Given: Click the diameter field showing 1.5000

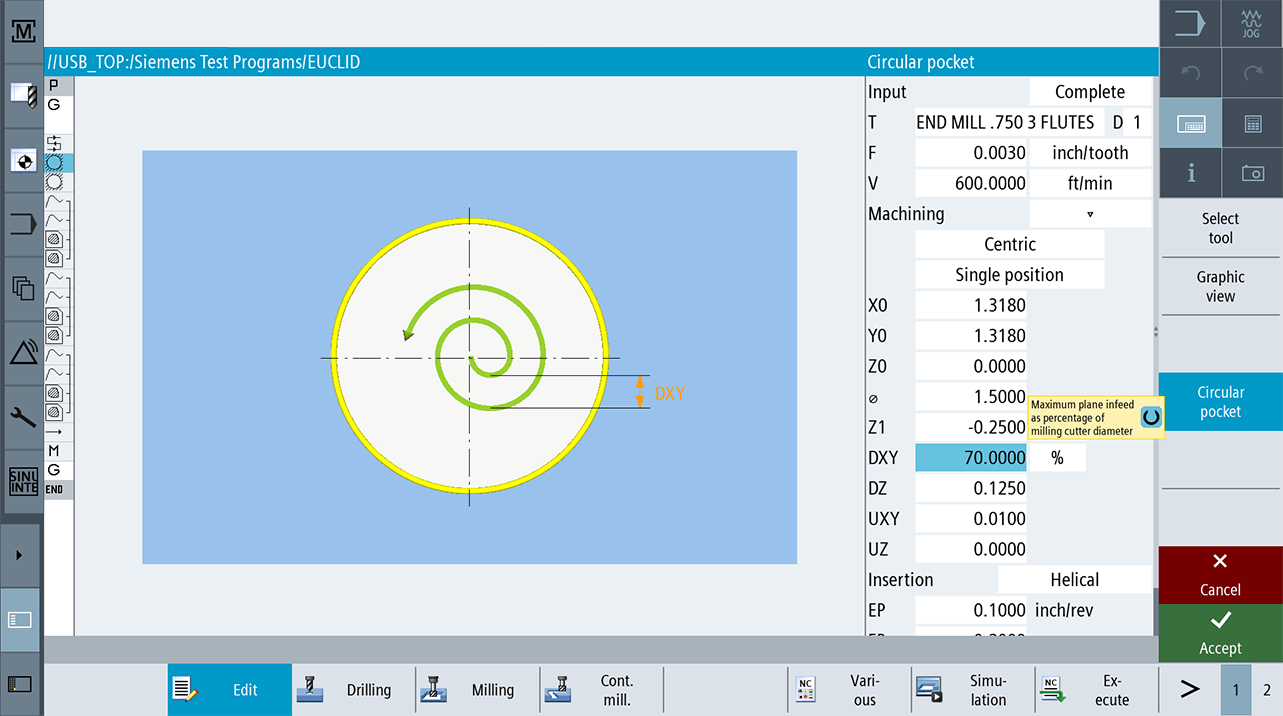Looking at the screenshot, I should [x=972, y=397].
